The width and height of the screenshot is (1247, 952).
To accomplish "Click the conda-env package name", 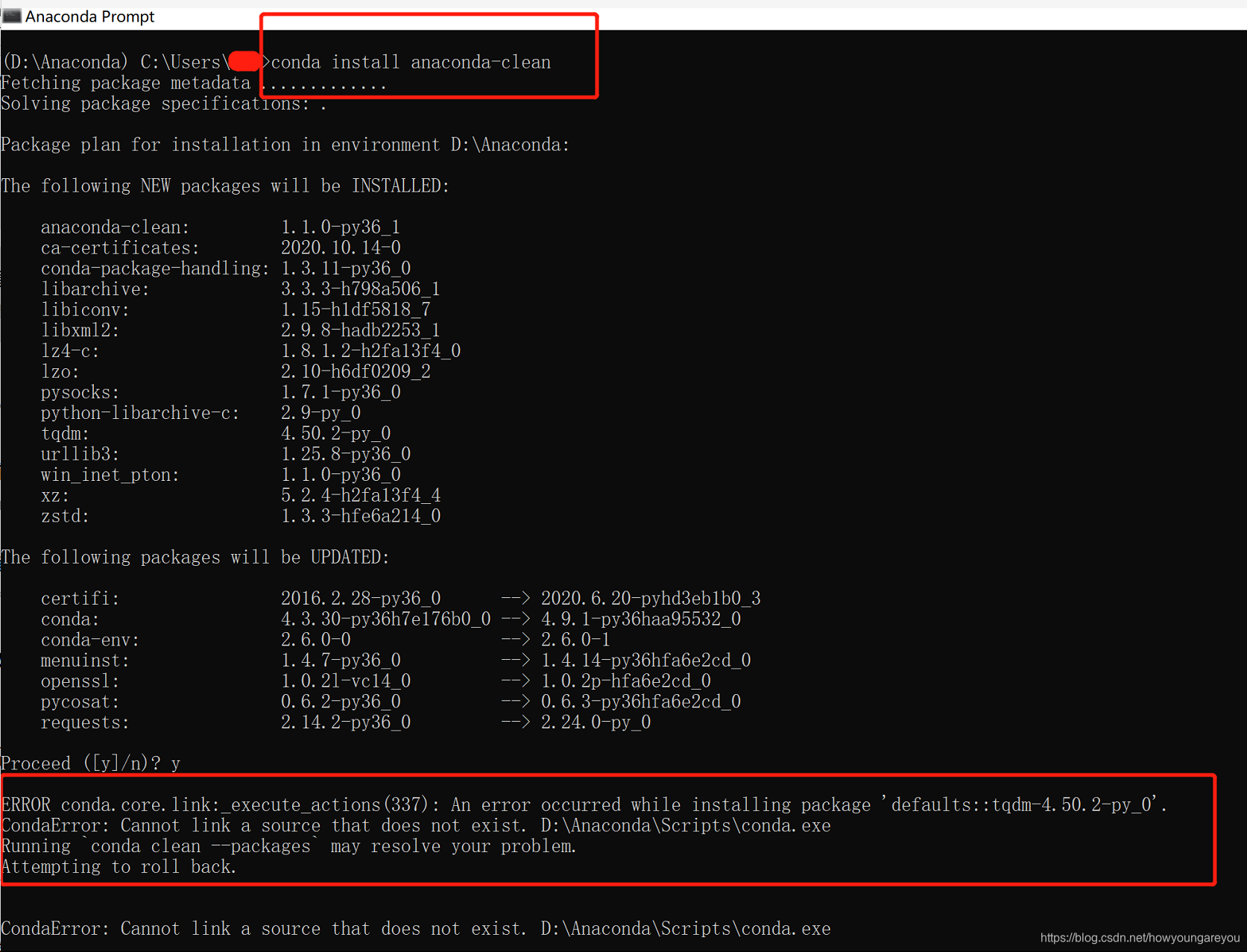I will pyautogui.click(x=90, y=640).
